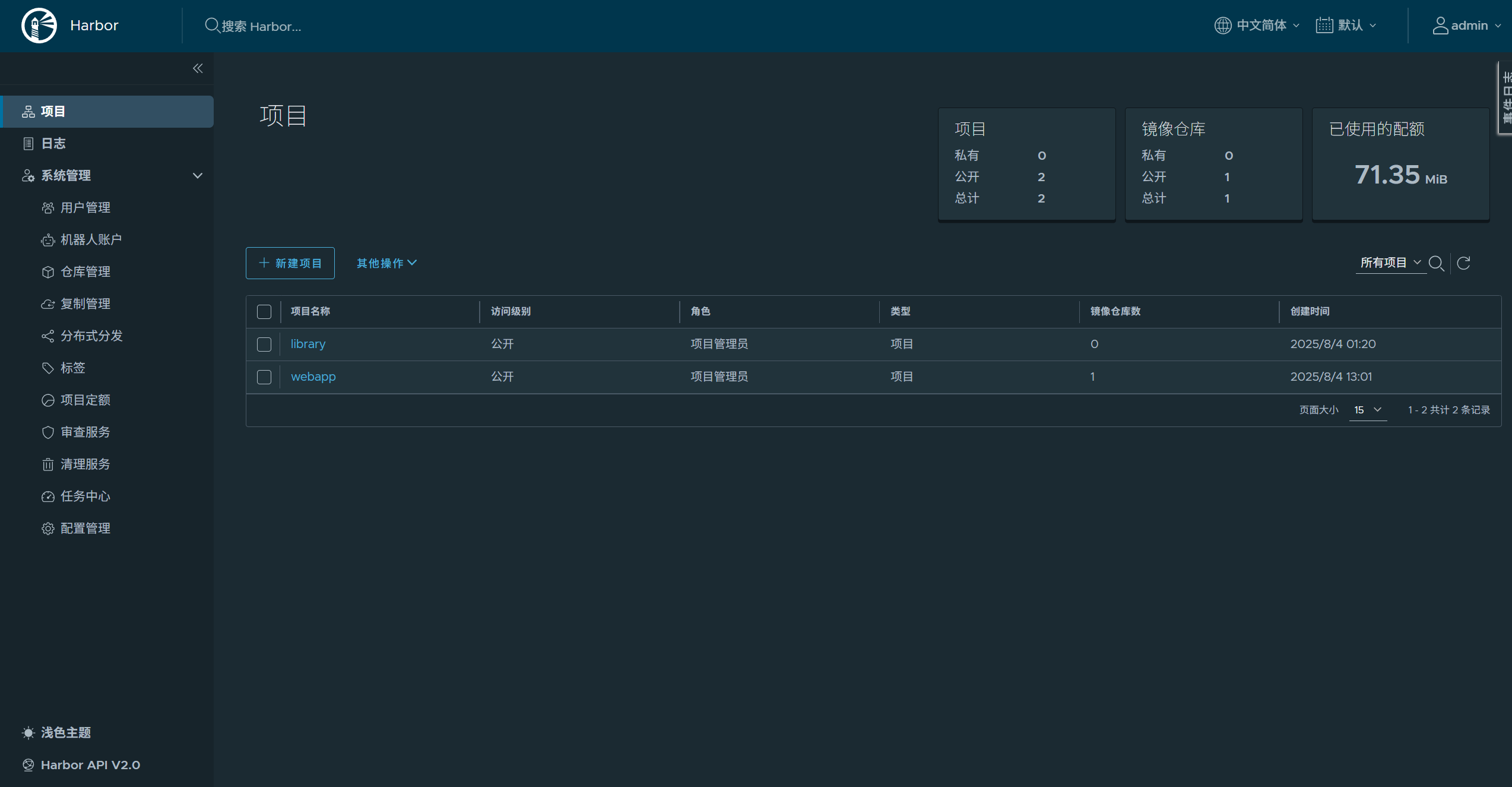Click the admin user avatar icon
This screenshot has height=787, width=1512.
[1440, 26]
